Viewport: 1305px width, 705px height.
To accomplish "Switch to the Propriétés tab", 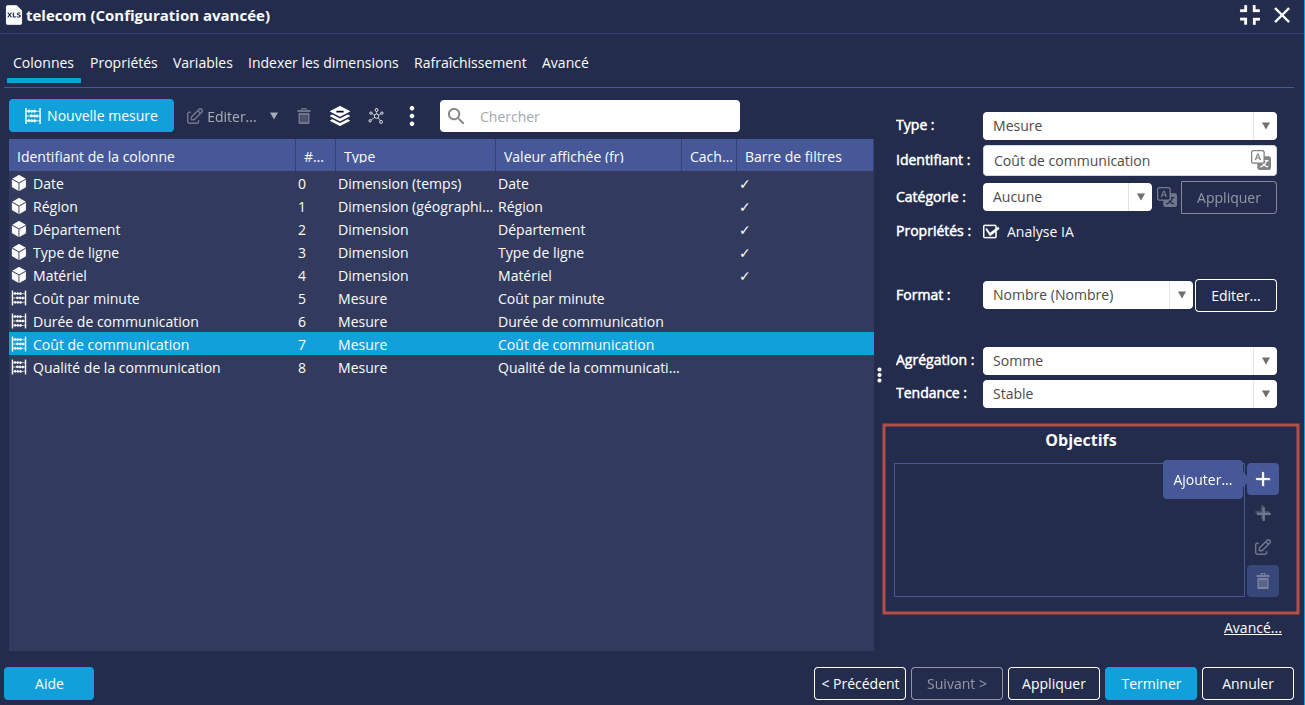I will pyautogui.click(x=124, y=63).
